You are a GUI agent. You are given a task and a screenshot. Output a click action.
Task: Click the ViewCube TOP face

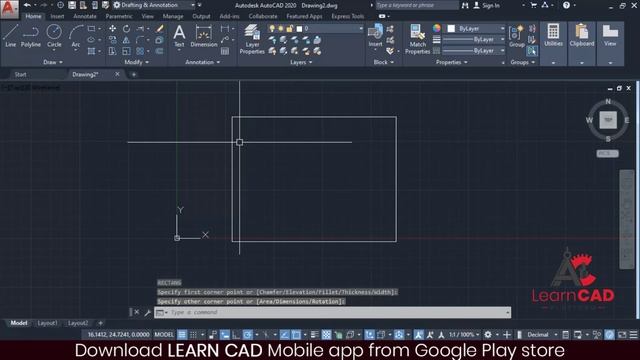coord(608,120)
